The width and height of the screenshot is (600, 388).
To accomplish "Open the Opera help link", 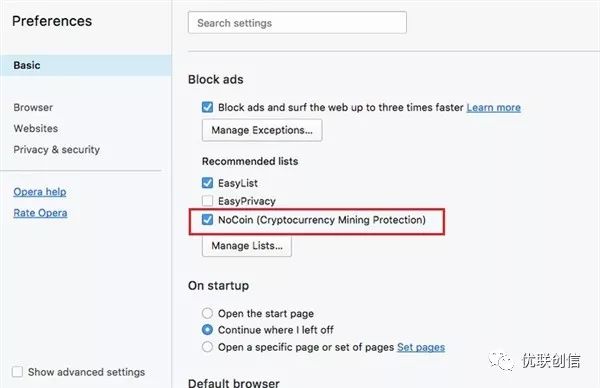I will tap(40, 192).
